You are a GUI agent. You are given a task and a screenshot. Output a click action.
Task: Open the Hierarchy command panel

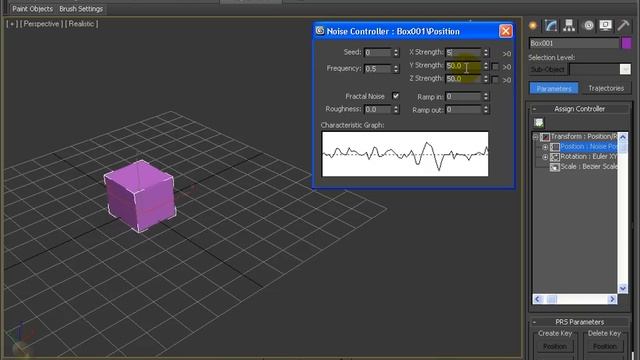click(569, 26)
